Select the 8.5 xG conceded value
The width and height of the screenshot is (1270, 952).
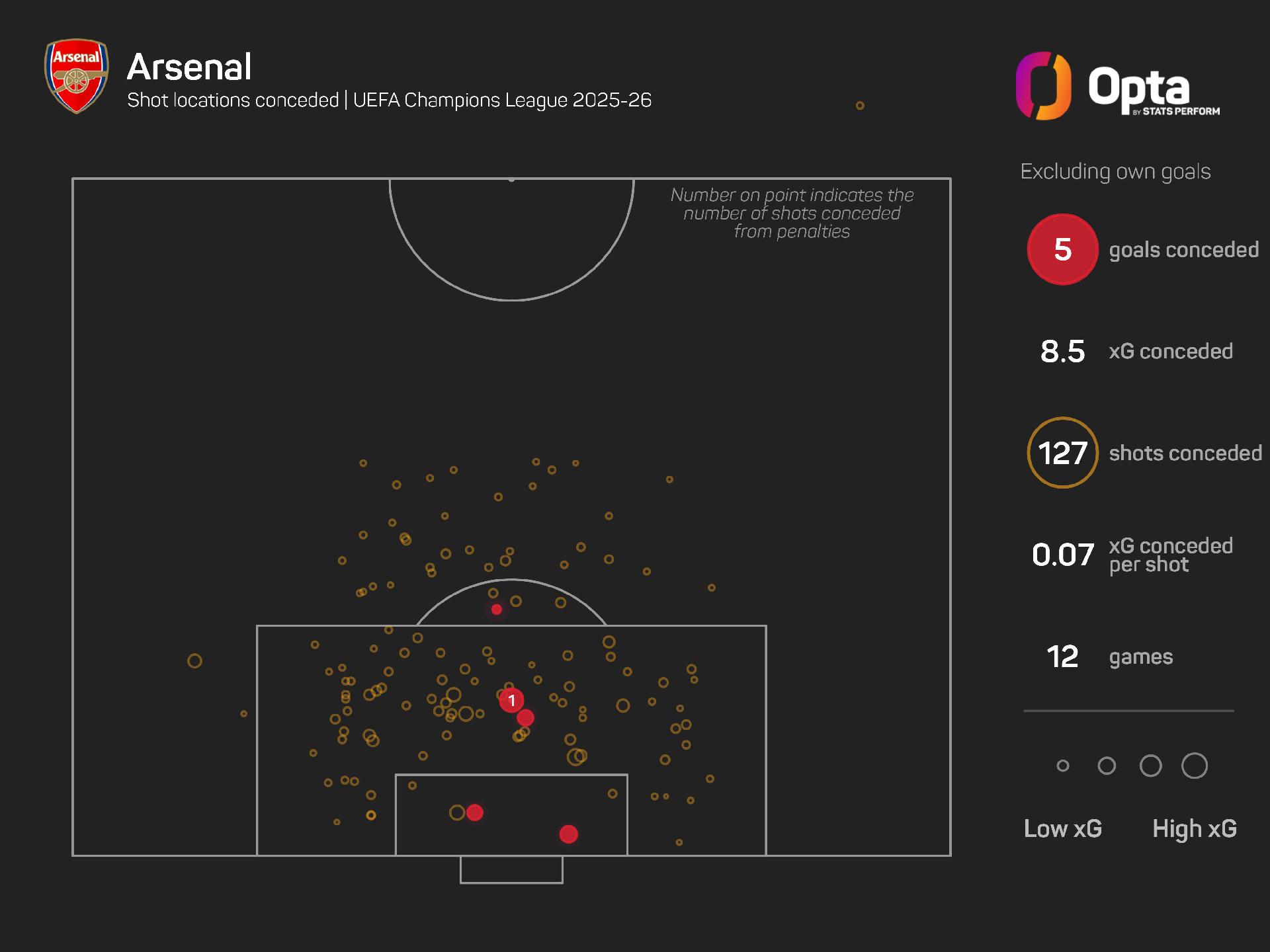coord(1062,351)
